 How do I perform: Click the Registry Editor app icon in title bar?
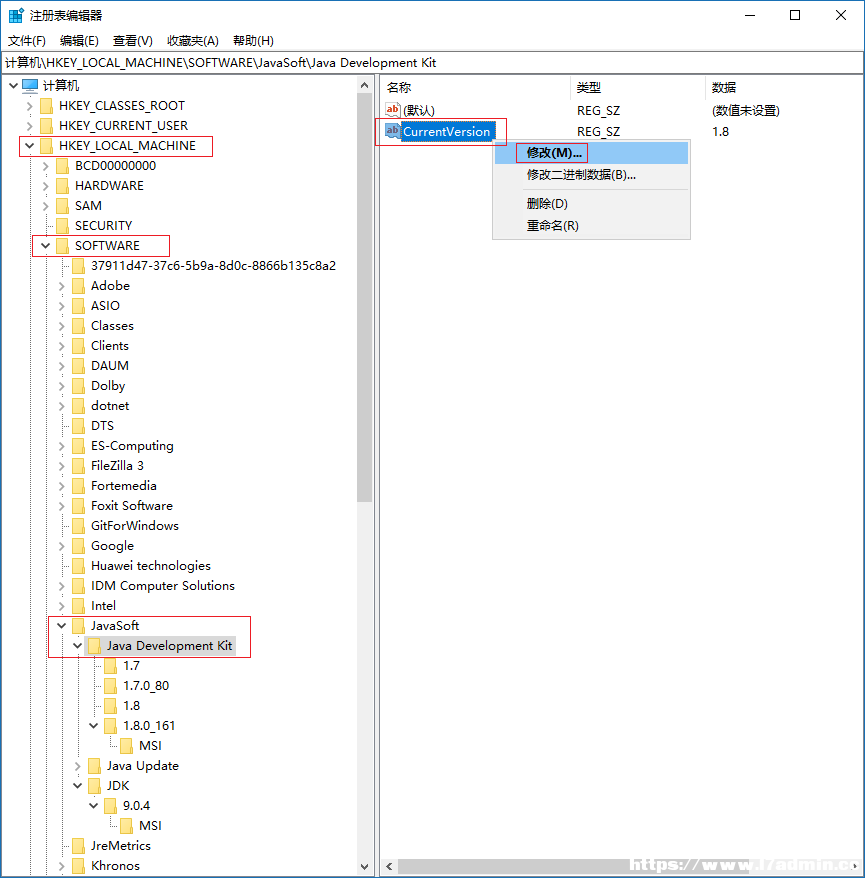pyautogui.click(x=16, y=15)
